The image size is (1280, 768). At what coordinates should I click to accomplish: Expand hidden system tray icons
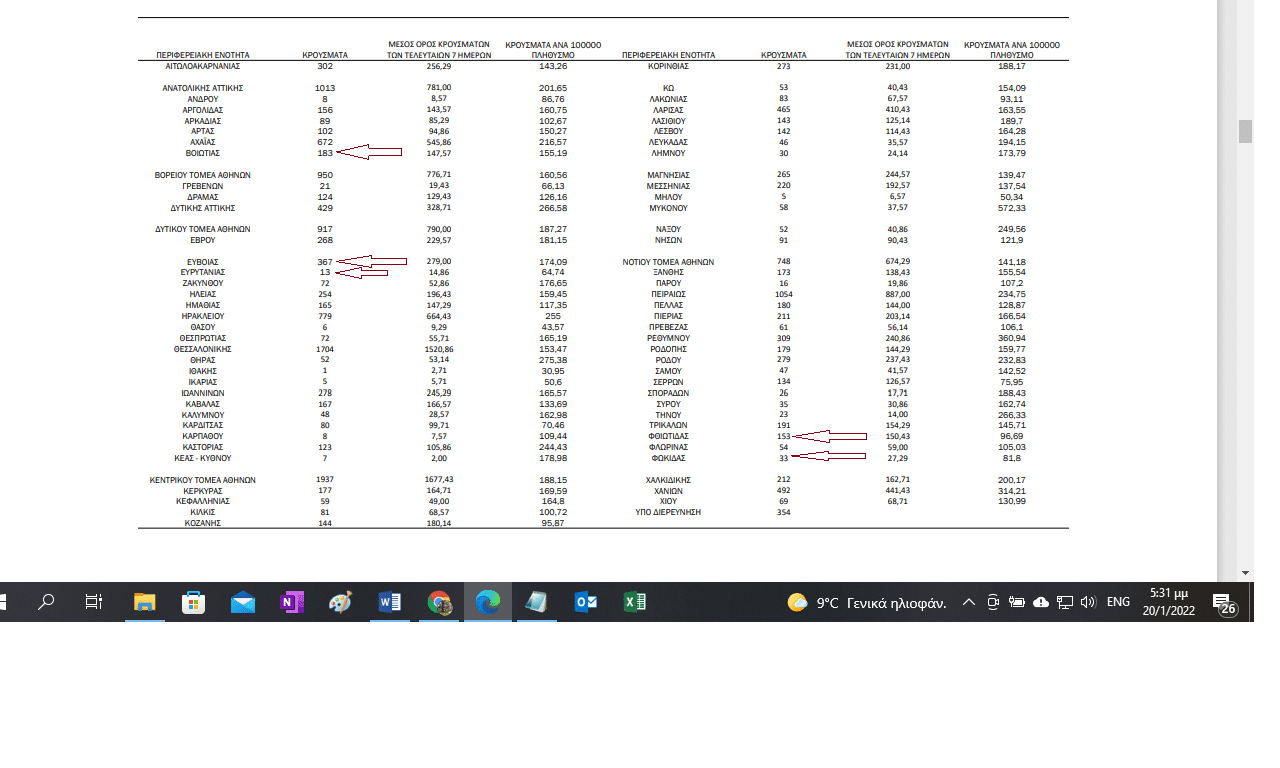click(968, 602)
